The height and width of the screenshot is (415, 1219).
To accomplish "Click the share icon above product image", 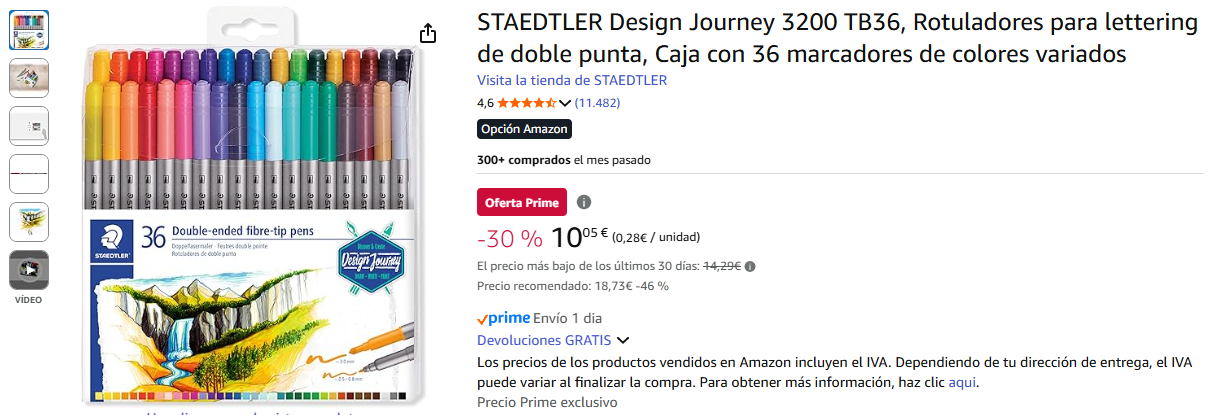I will [x=428, y=34].
